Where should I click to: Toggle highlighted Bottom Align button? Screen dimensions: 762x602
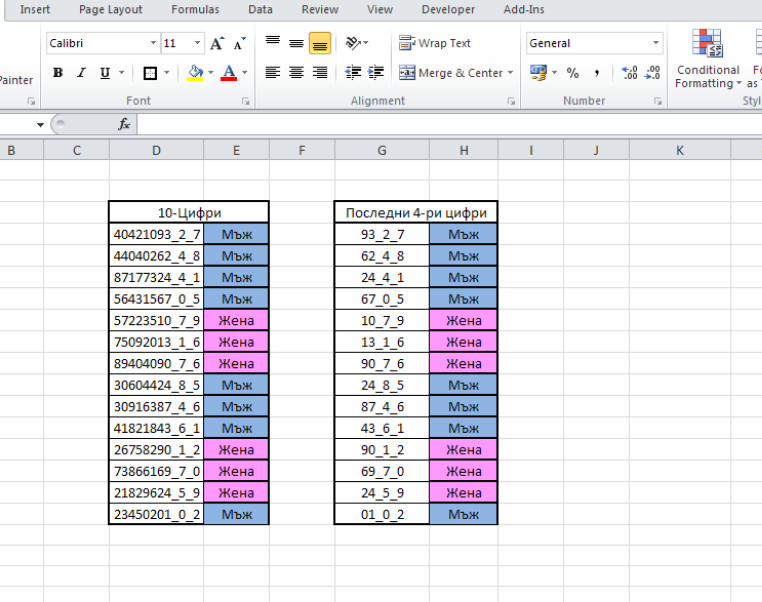coord(320,43)
